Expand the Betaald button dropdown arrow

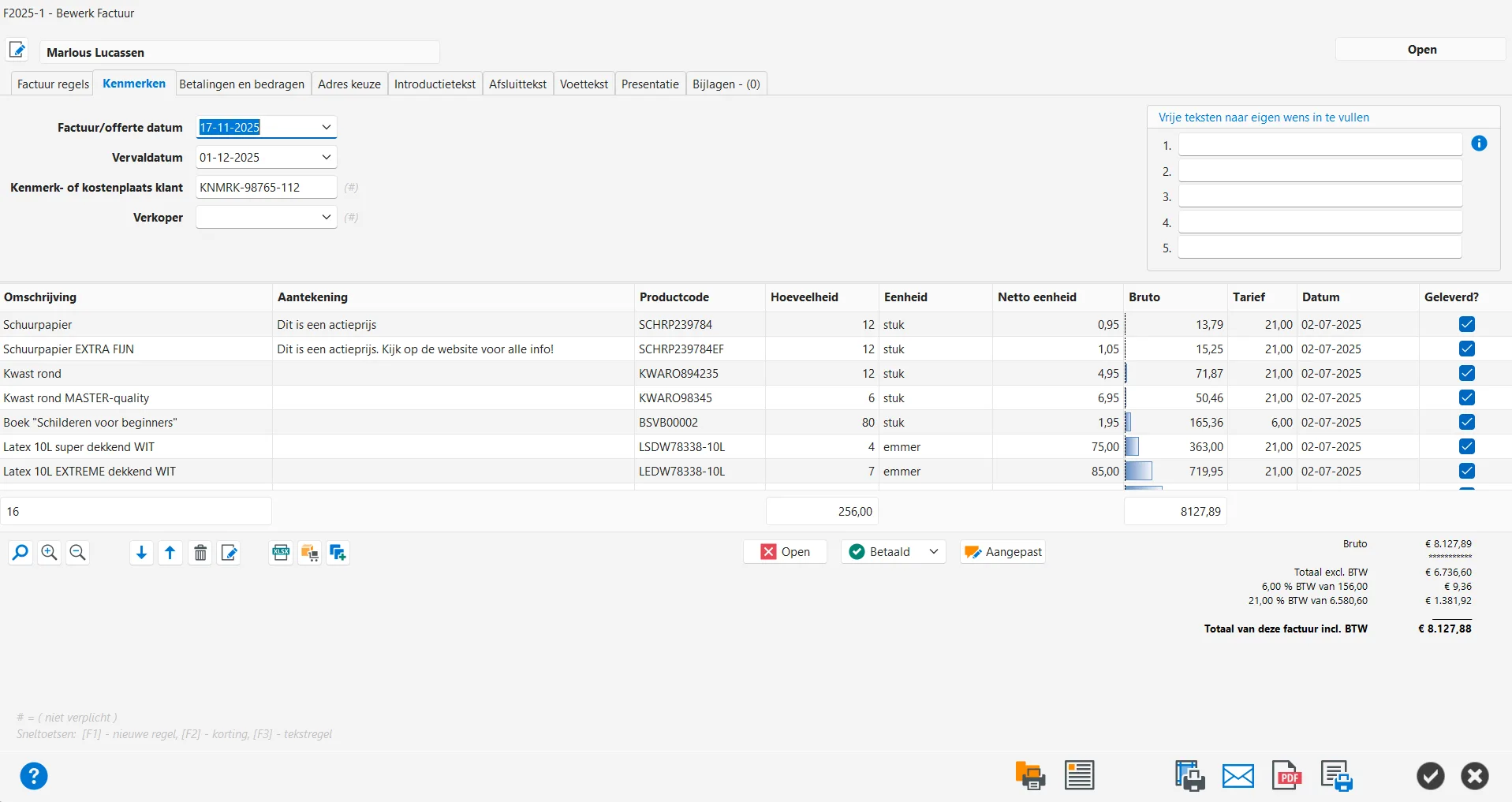pos(934,552)
